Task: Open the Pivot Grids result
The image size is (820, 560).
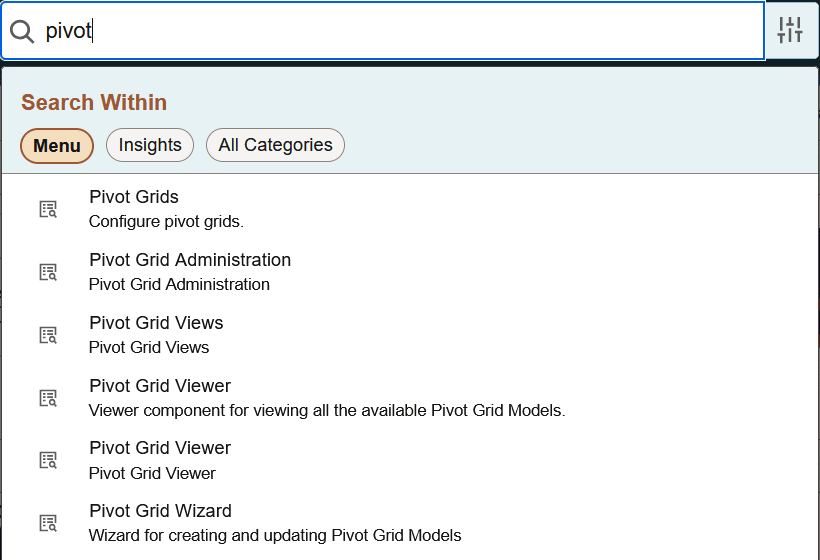Action: pyautogui.click(x=134, y=197)
